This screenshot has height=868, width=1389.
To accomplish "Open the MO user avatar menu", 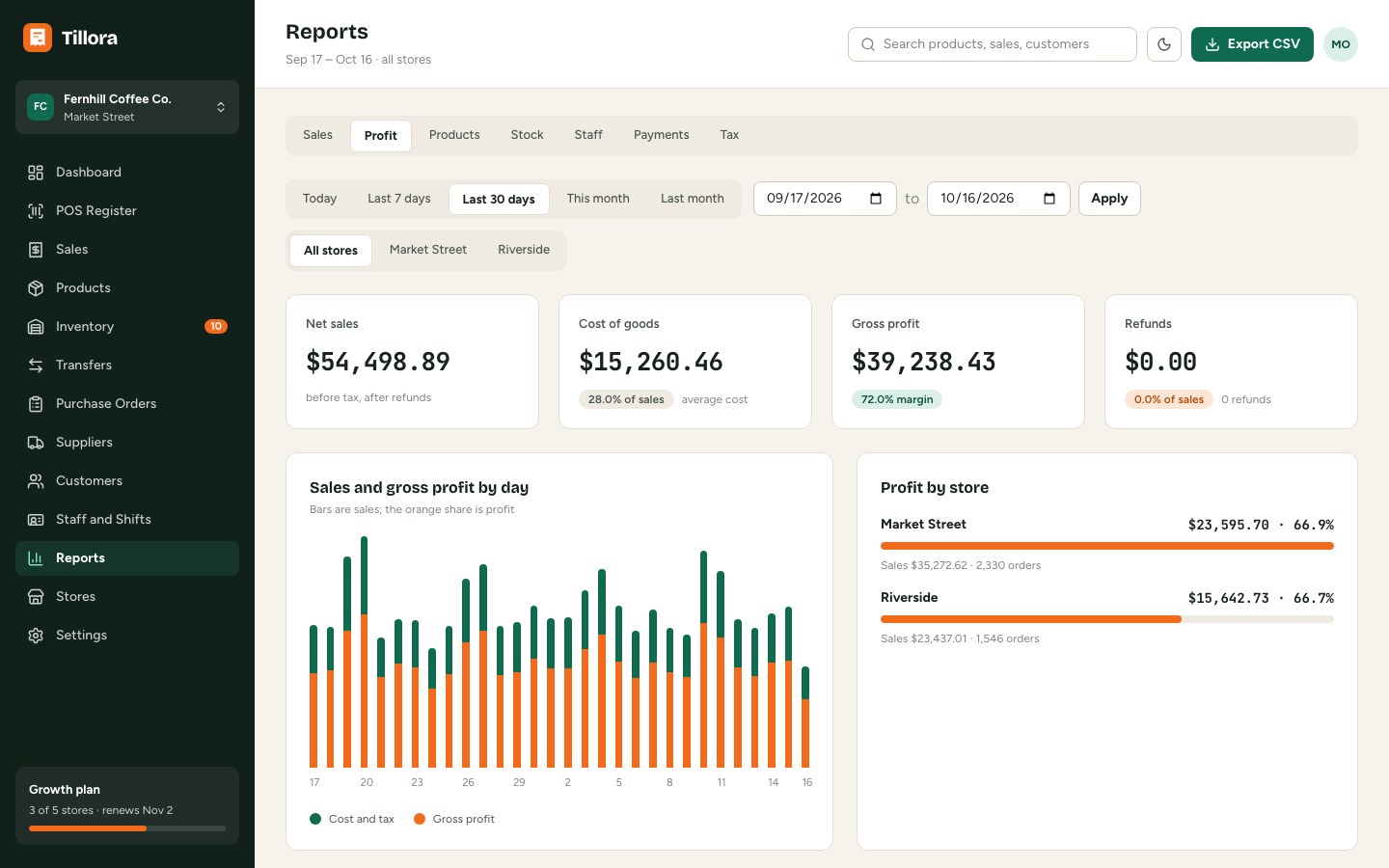I will (1341, 44).
